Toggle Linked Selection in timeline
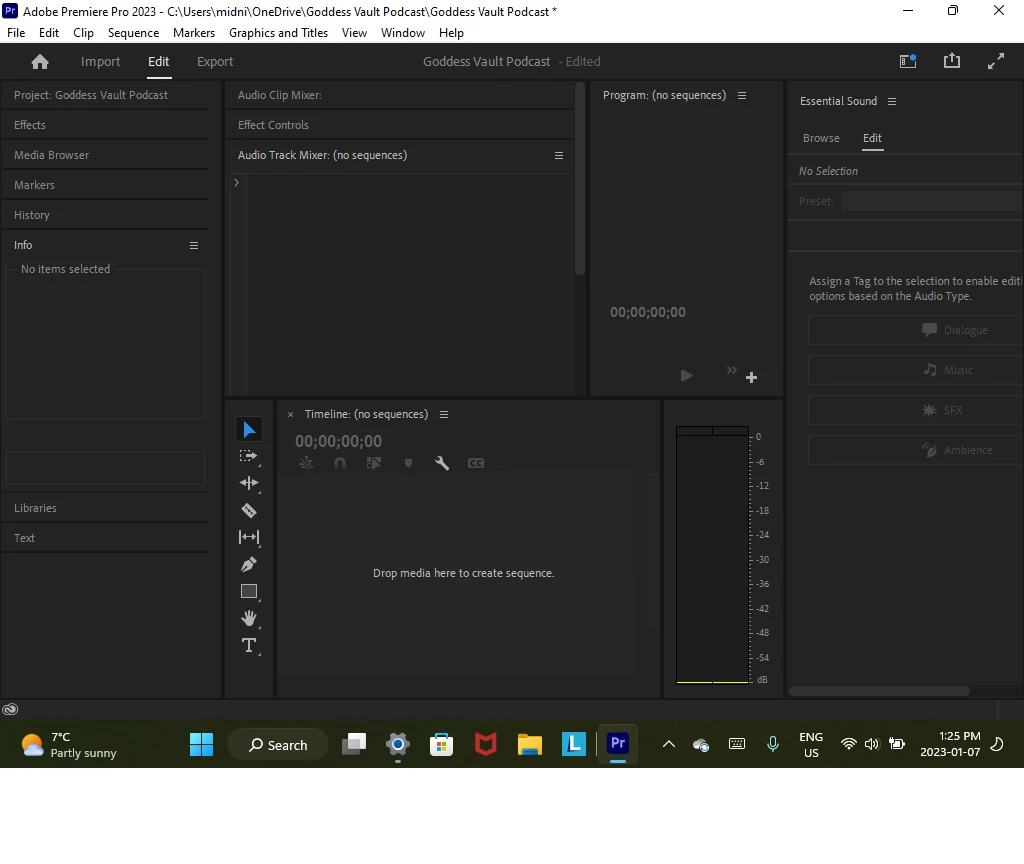Screen dimensions: 1024x864 tap(374, 463)
